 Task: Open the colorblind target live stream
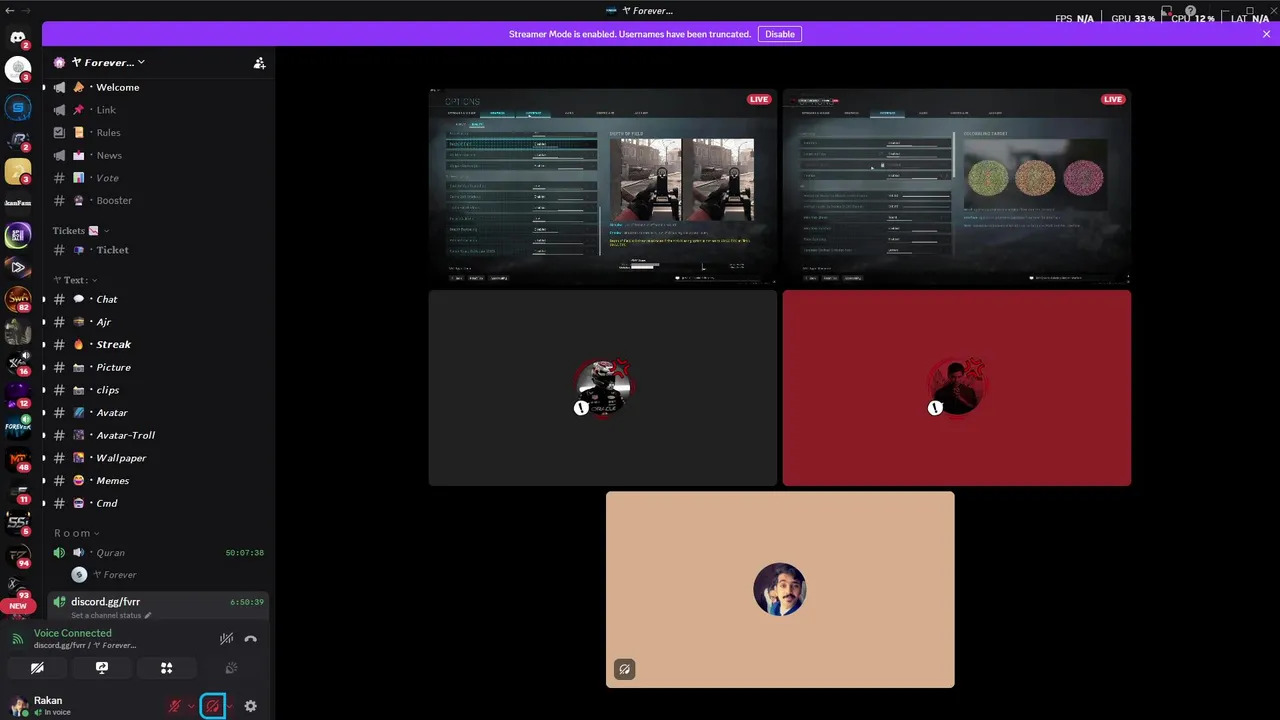click(957, 188)
